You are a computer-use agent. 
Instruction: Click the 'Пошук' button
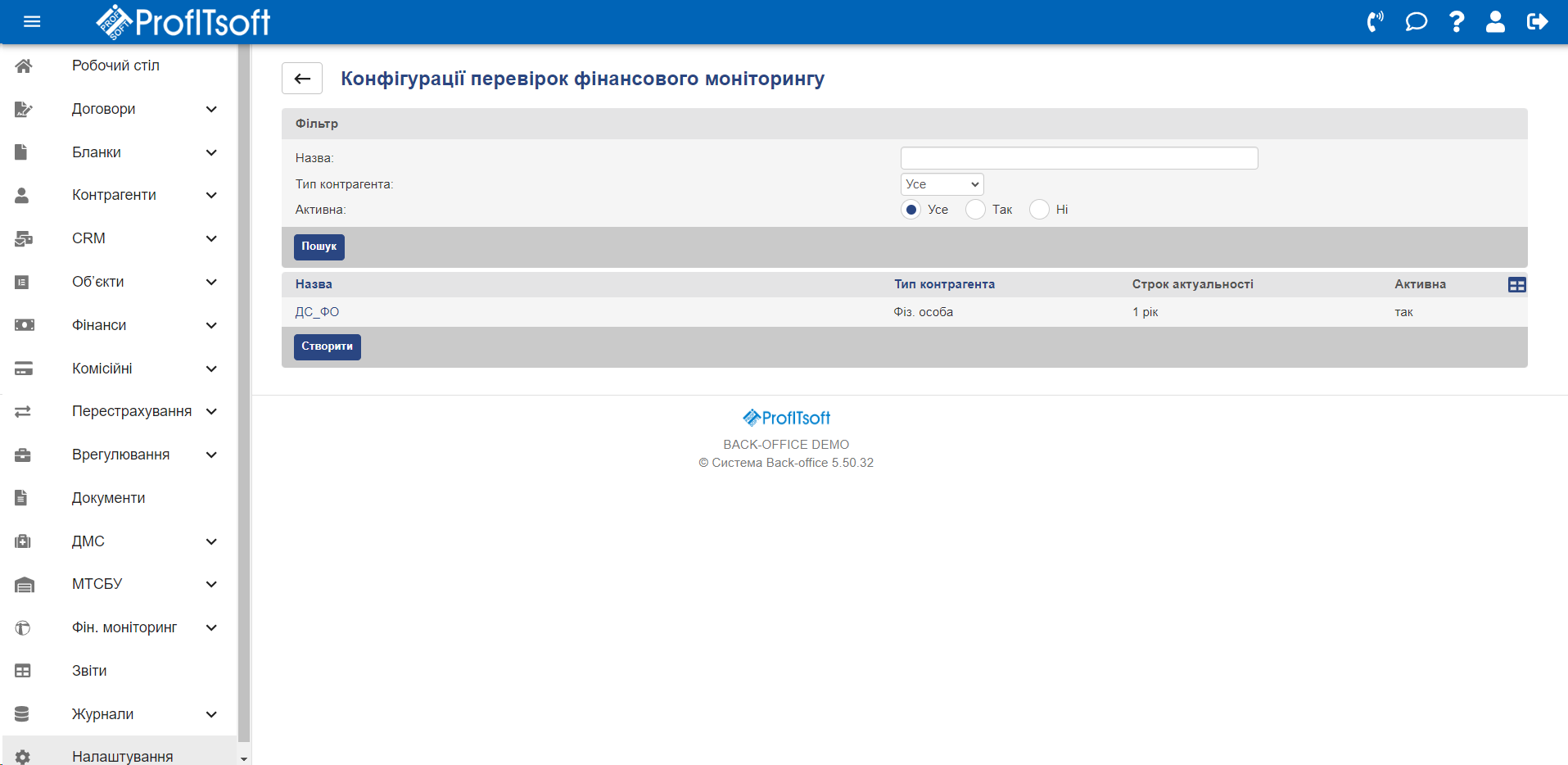319,247
